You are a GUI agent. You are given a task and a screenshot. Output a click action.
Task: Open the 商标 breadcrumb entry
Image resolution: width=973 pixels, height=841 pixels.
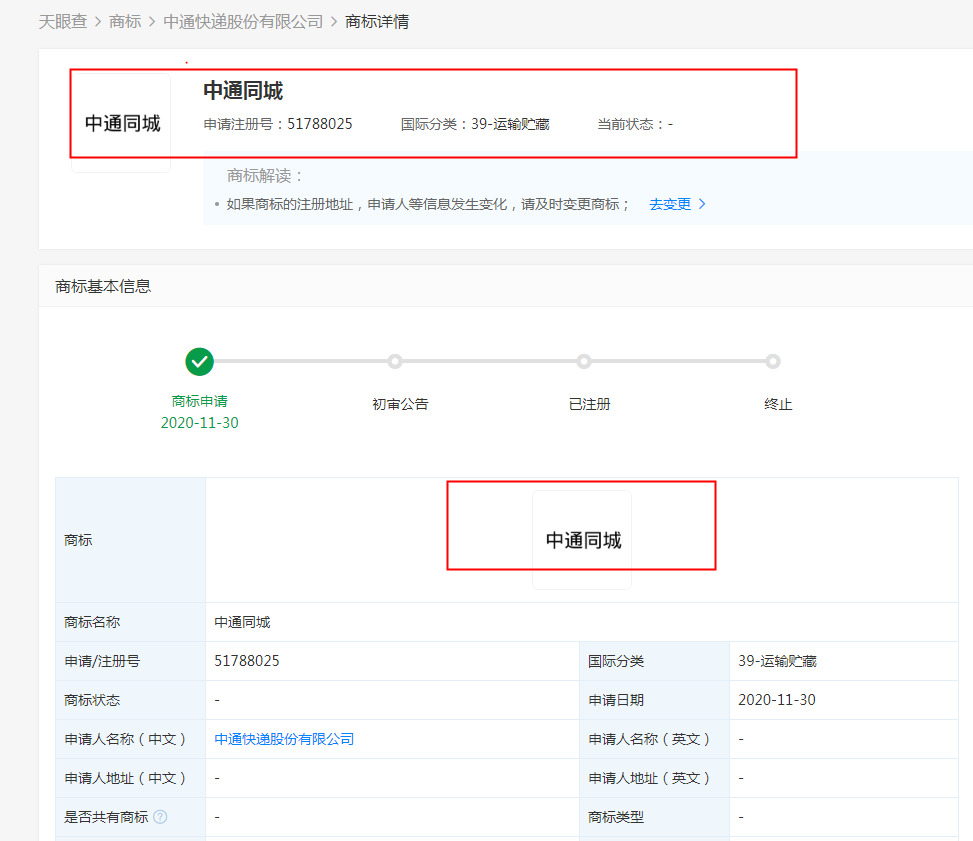[125, 20]
